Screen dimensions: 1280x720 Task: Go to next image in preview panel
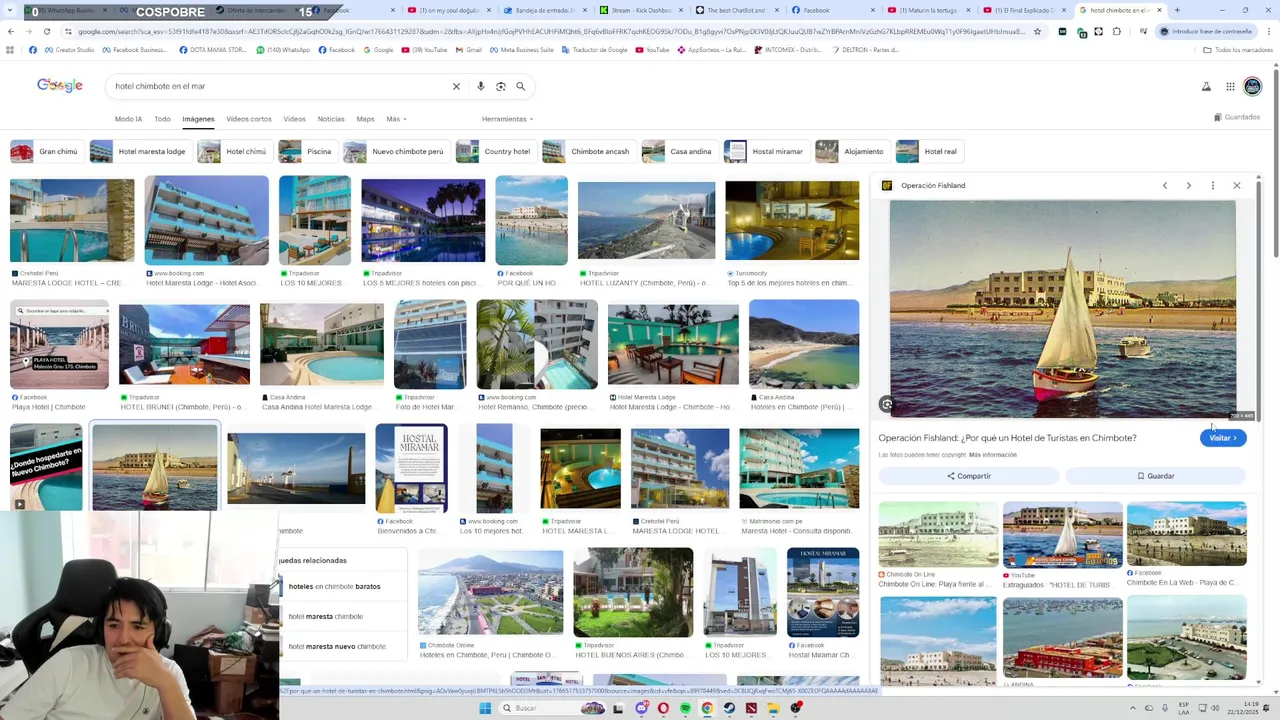tap(1189, 185)
